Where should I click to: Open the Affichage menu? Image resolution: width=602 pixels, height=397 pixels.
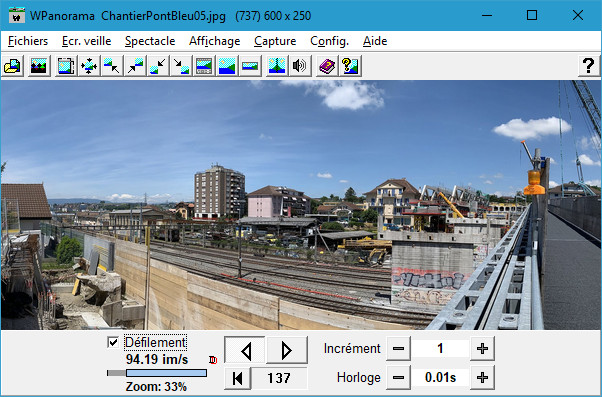(215, 41)
